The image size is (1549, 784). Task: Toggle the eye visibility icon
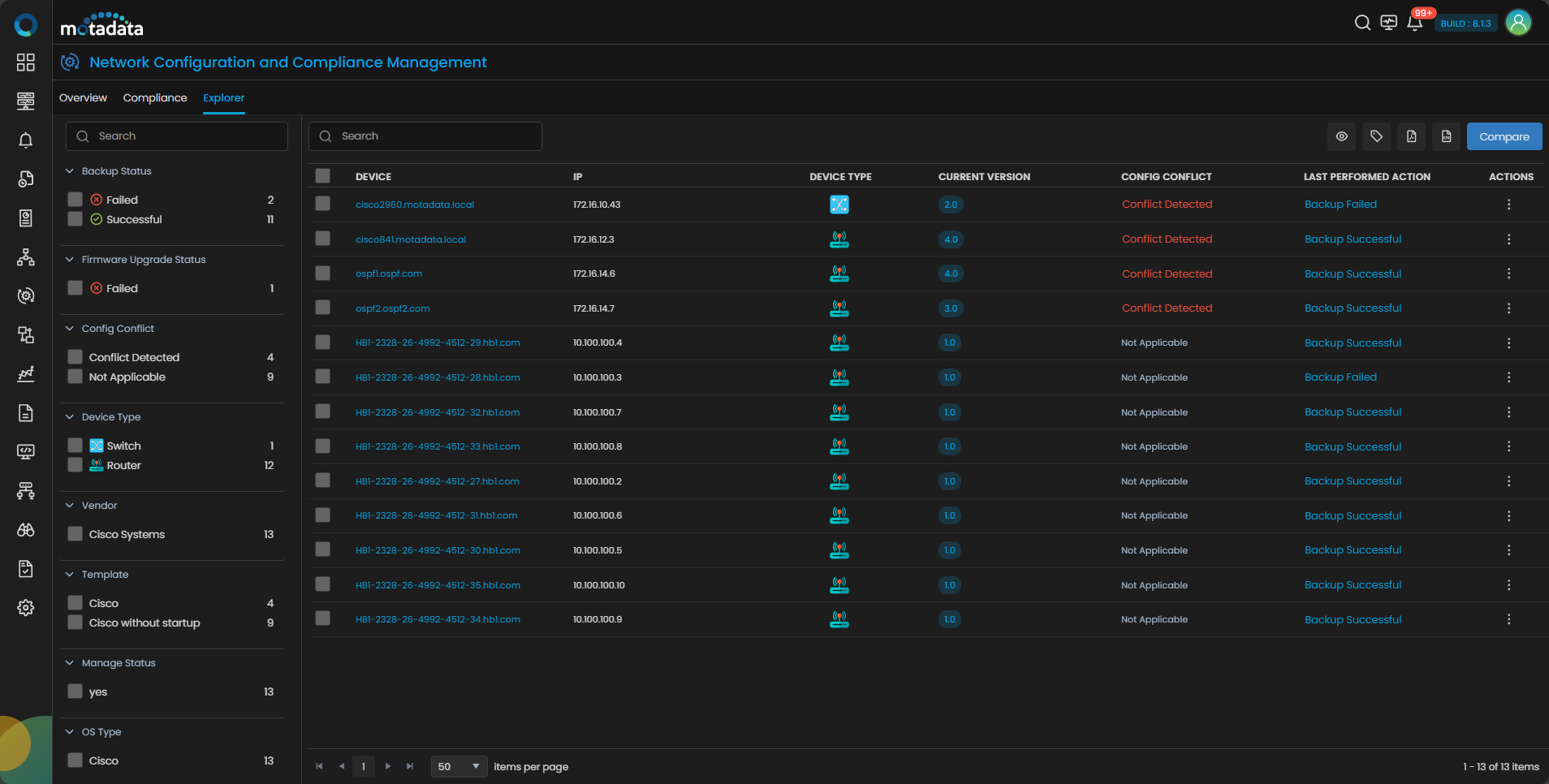[x=1341, y=136]
